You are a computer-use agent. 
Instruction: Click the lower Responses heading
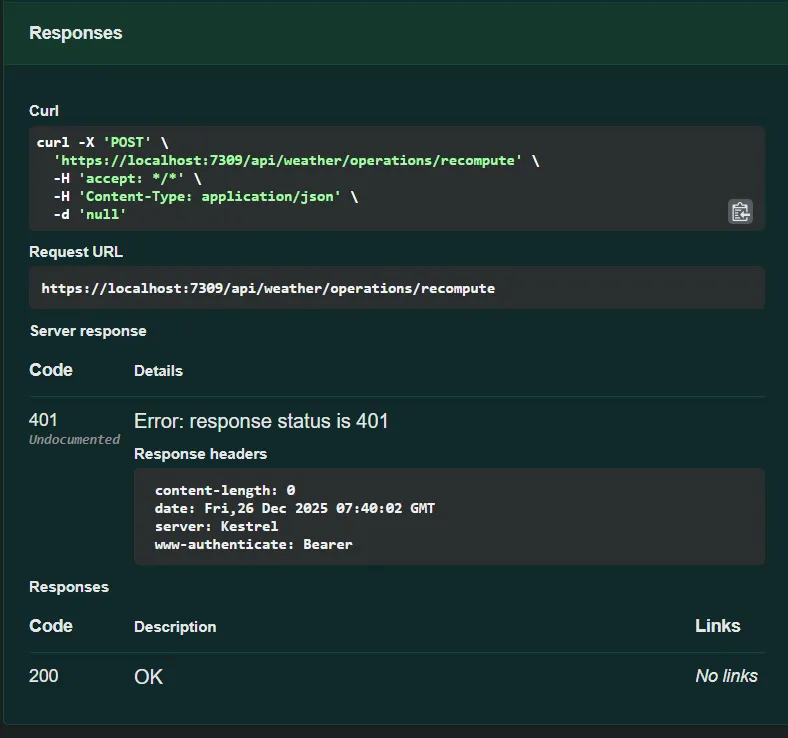[69, 587]
